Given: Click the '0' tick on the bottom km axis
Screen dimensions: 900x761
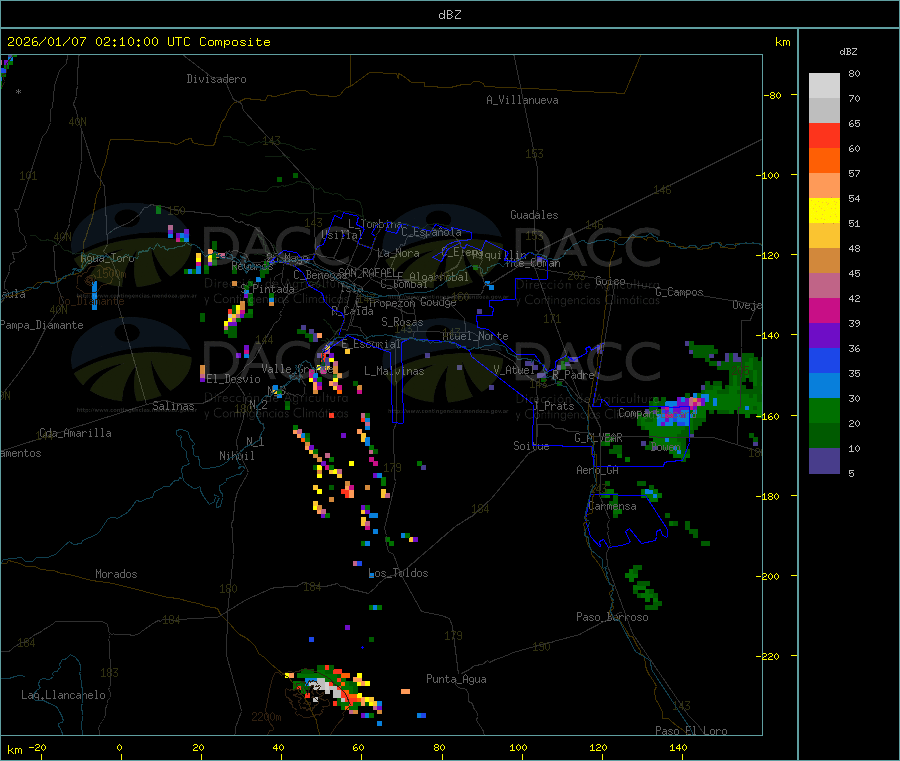Looking at the screenshot, I should (119, 748).
